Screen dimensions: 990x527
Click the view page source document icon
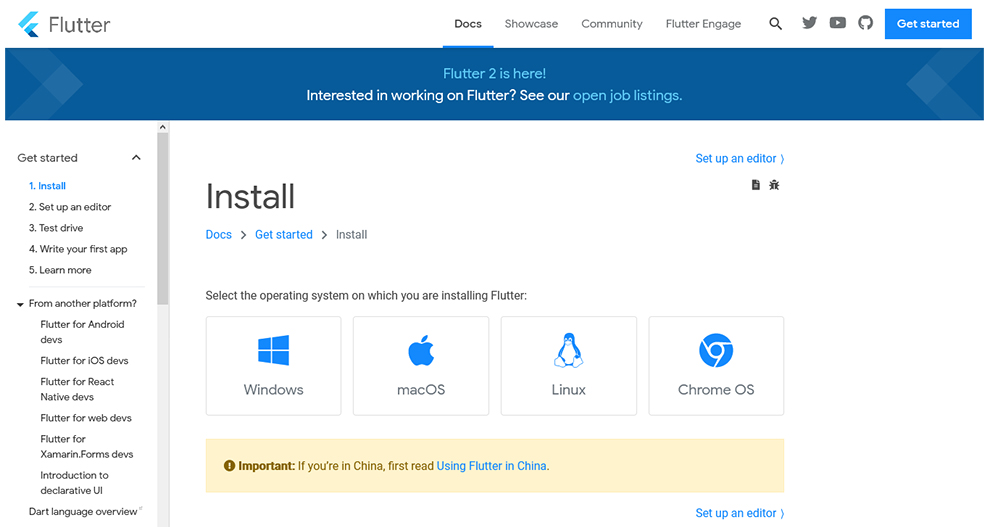click(756, 185)
